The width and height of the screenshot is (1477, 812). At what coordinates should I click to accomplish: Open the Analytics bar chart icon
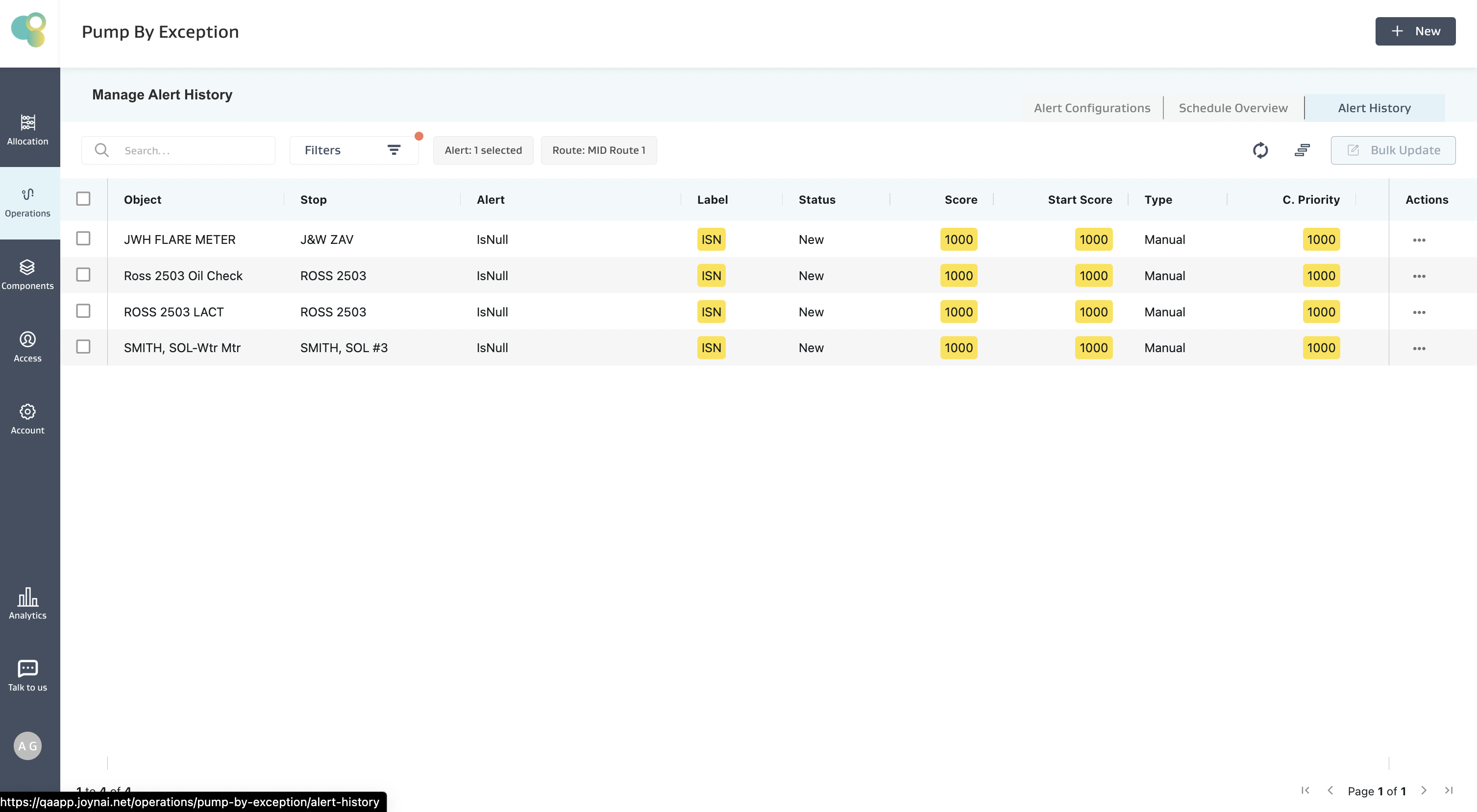pyautogui.click(x=27, y=597)
